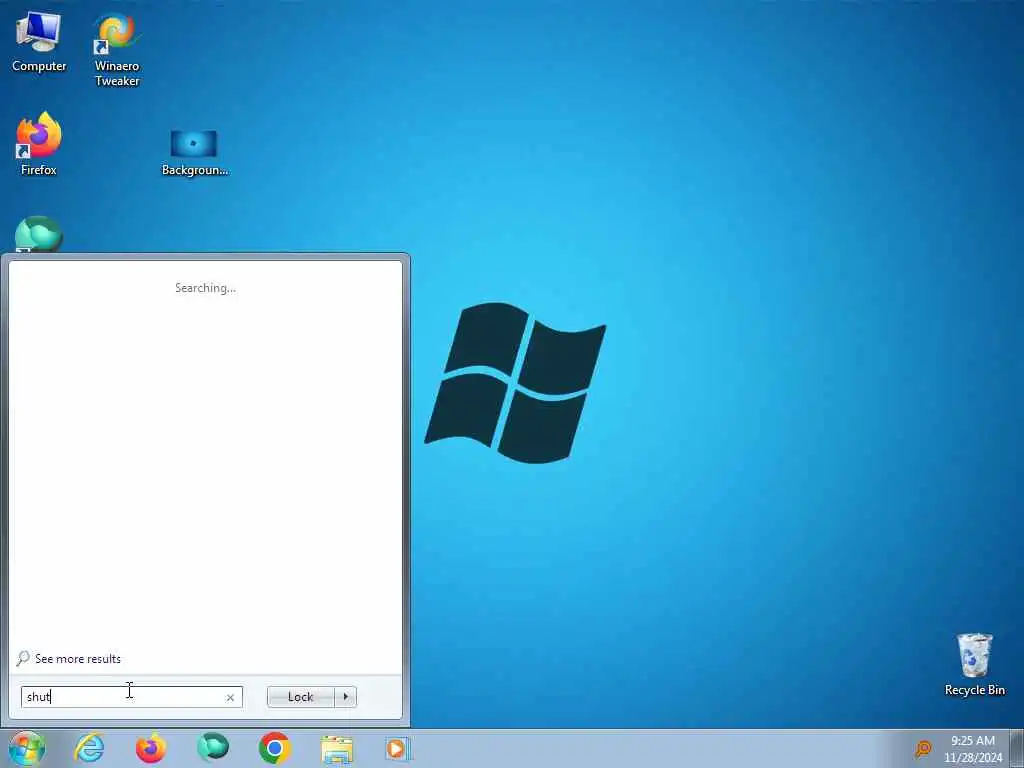Launch Internet Explorer from the taskbar
The width and height of the screenshot is (1024, 768).
tap(89, 748)
